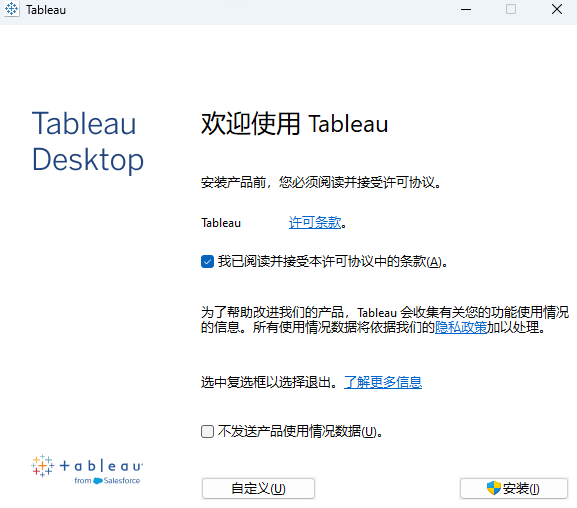
Task: Open the 许可条款 license terms link
Action: [315, 223]
